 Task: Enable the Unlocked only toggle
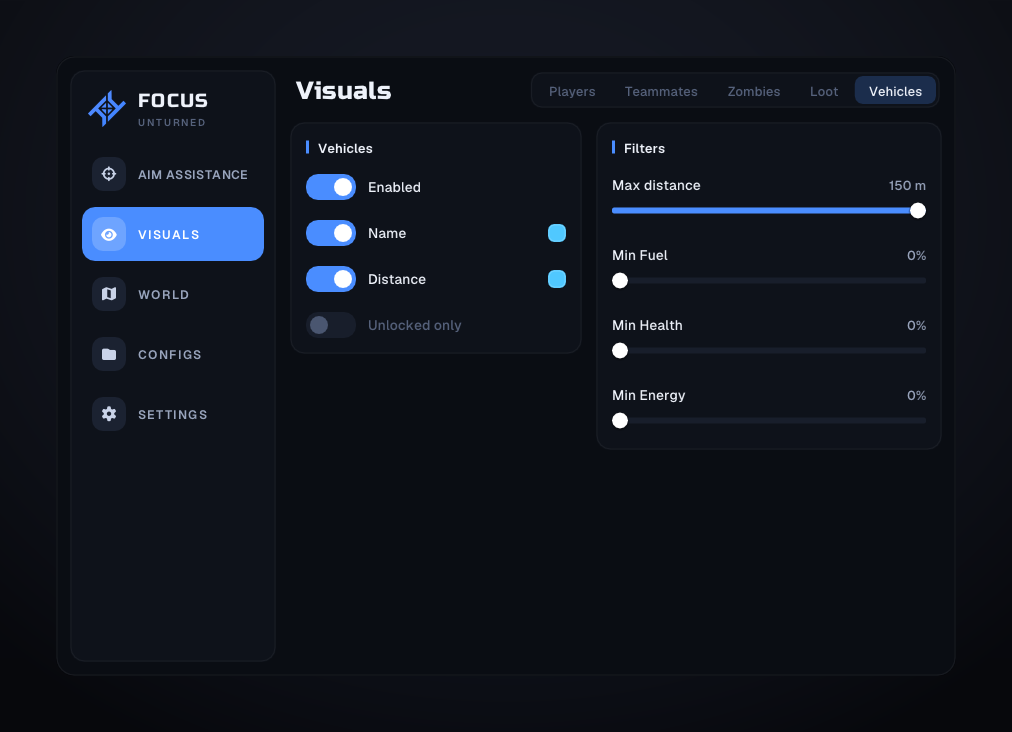coord(331,325)
